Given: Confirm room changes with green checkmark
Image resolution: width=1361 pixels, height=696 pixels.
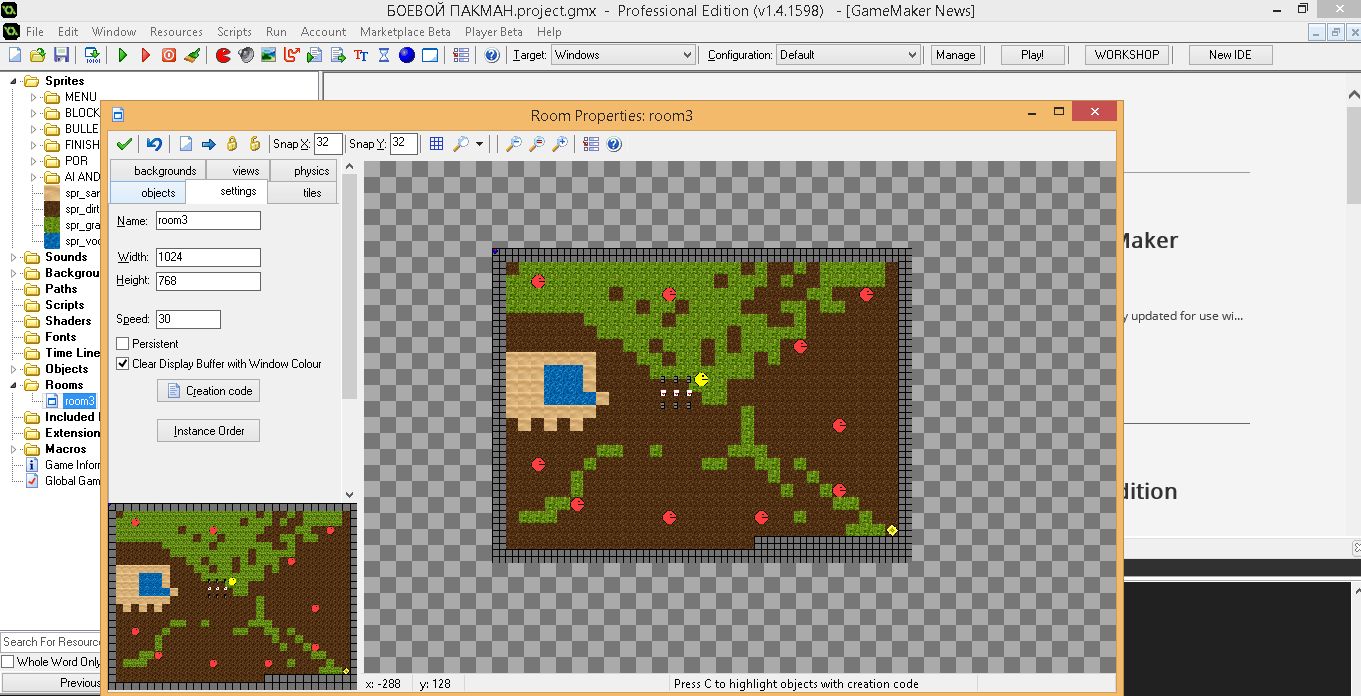Looking at the screenshot, I should point(124,144).
